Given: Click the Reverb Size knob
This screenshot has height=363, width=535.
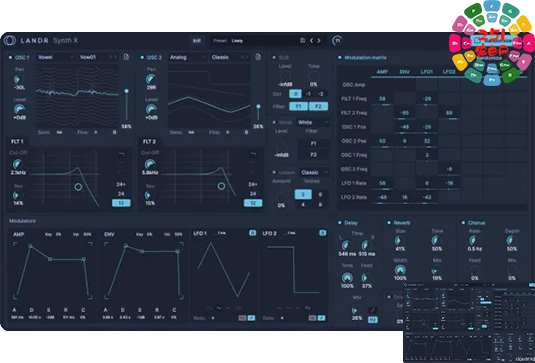Looking at the screenshot, I should 399,241.
